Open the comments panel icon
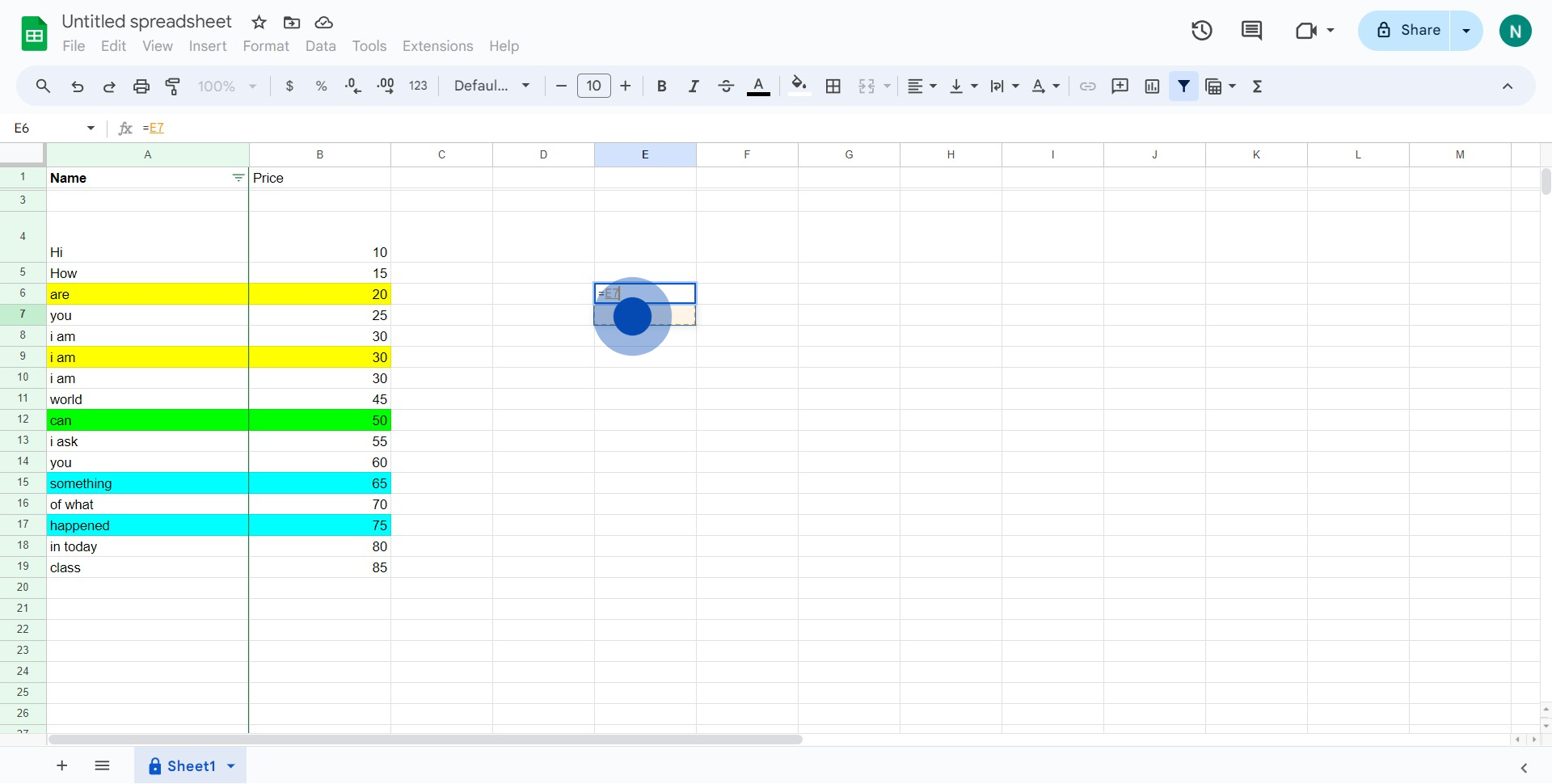Image resolution: width=1552 pixels, height=784 pixels. (1251, 31)
